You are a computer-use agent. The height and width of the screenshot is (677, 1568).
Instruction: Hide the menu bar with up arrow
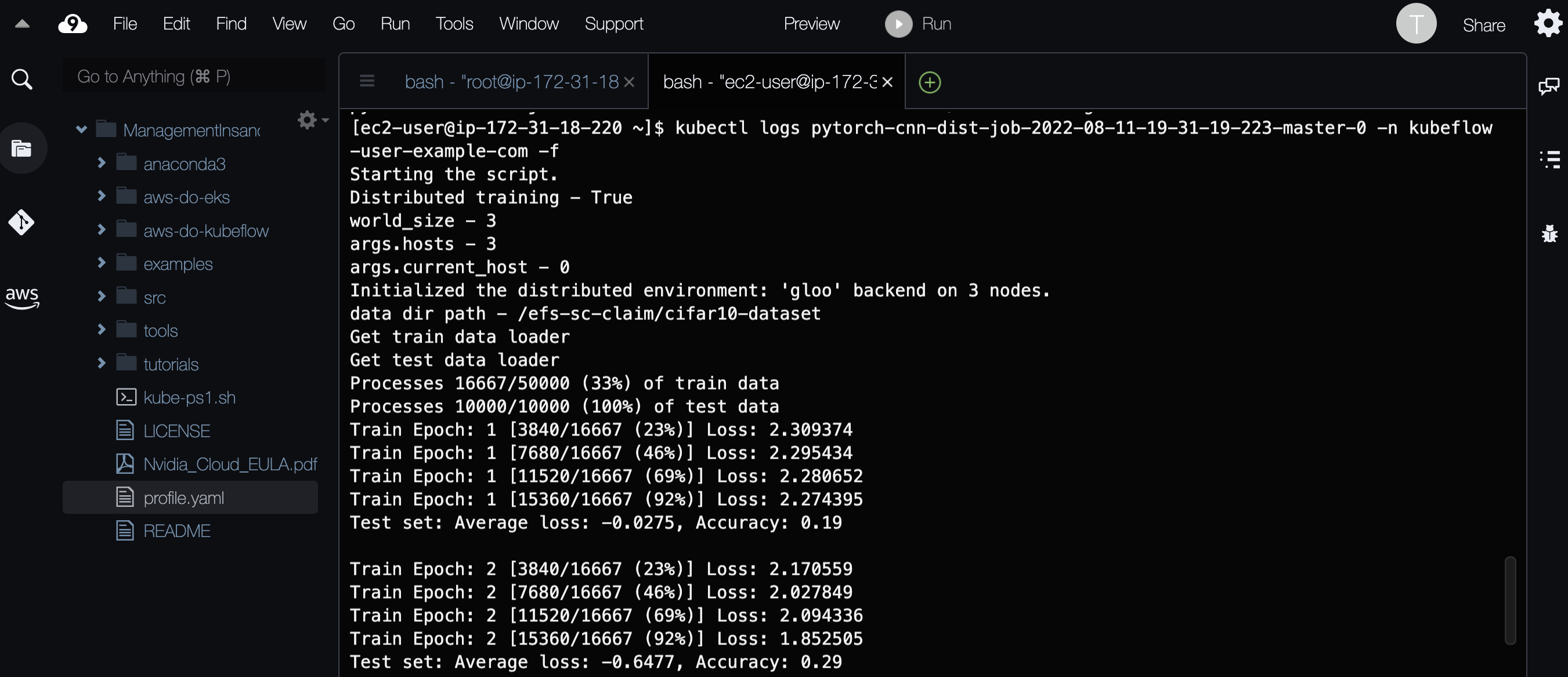pyautogui.click(x=22, y=24)
